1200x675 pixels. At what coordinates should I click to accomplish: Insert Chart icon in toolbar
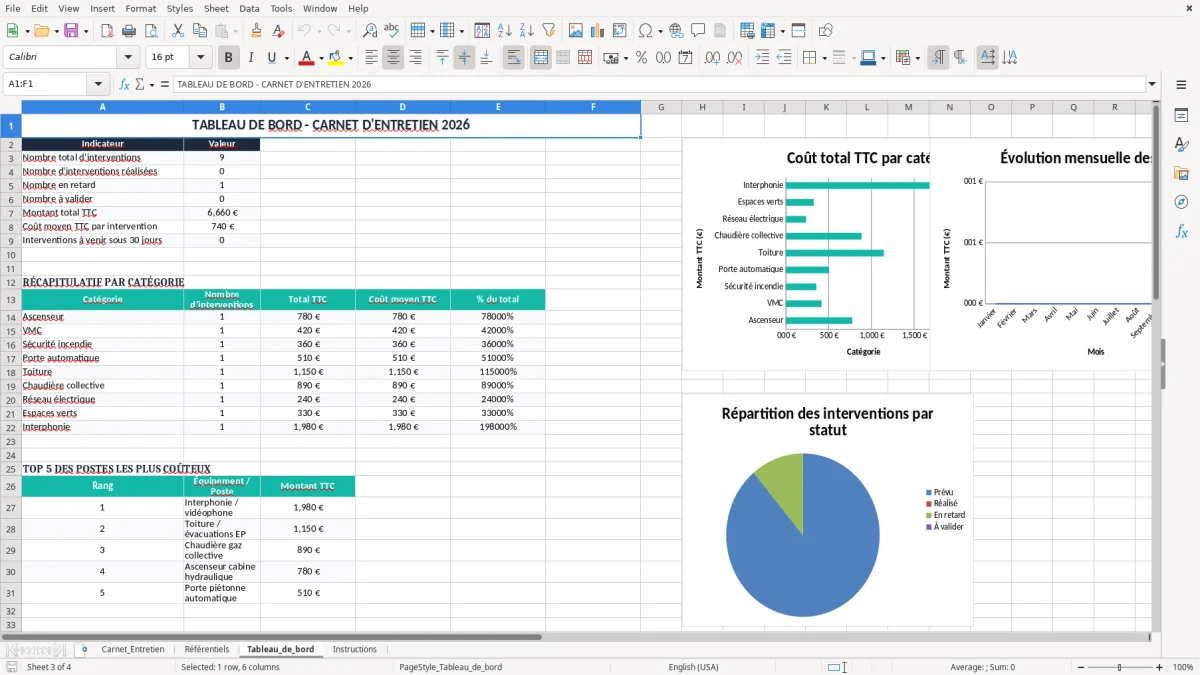pos(598,31)
